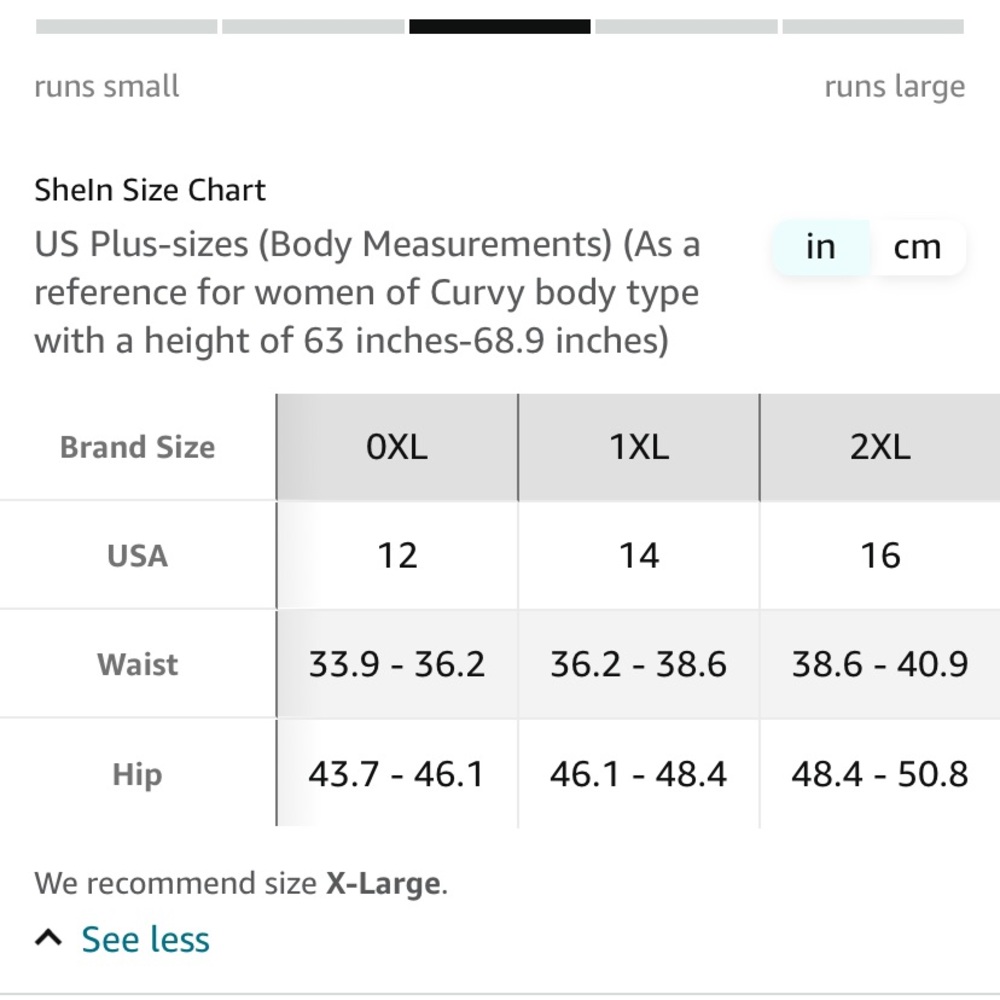Click the Brand Size row label
This screenshot has width=1000, height=1000.
pos(137,447)
